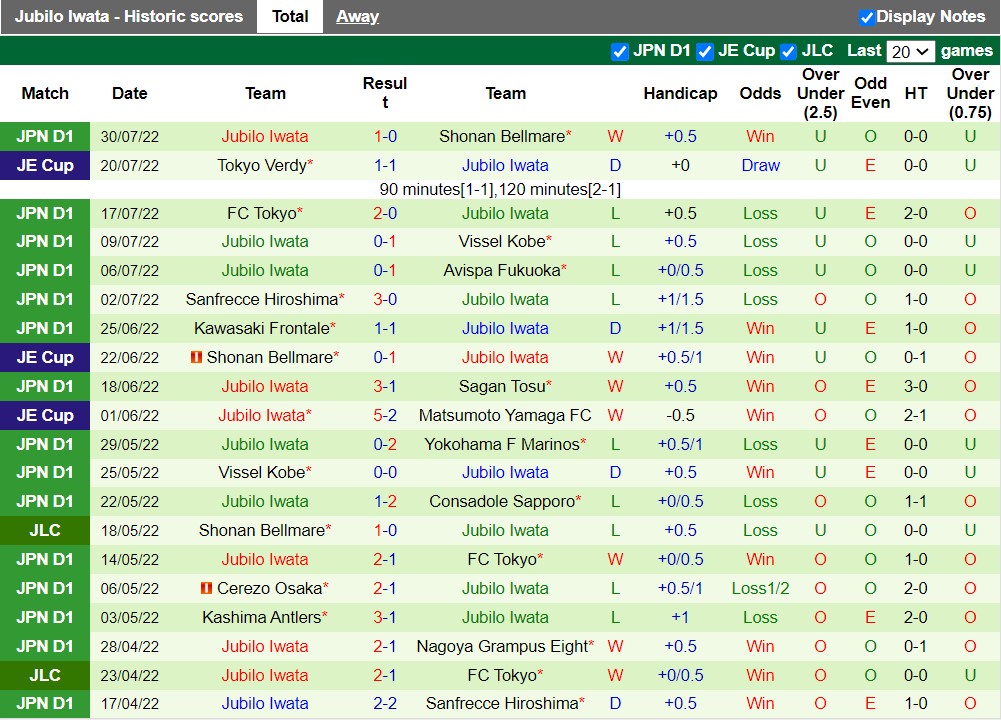Click 1-1 half-time score on Consadole Sapporo row
The width and height of the screenshot is (1001, 720).
(915, 502)
